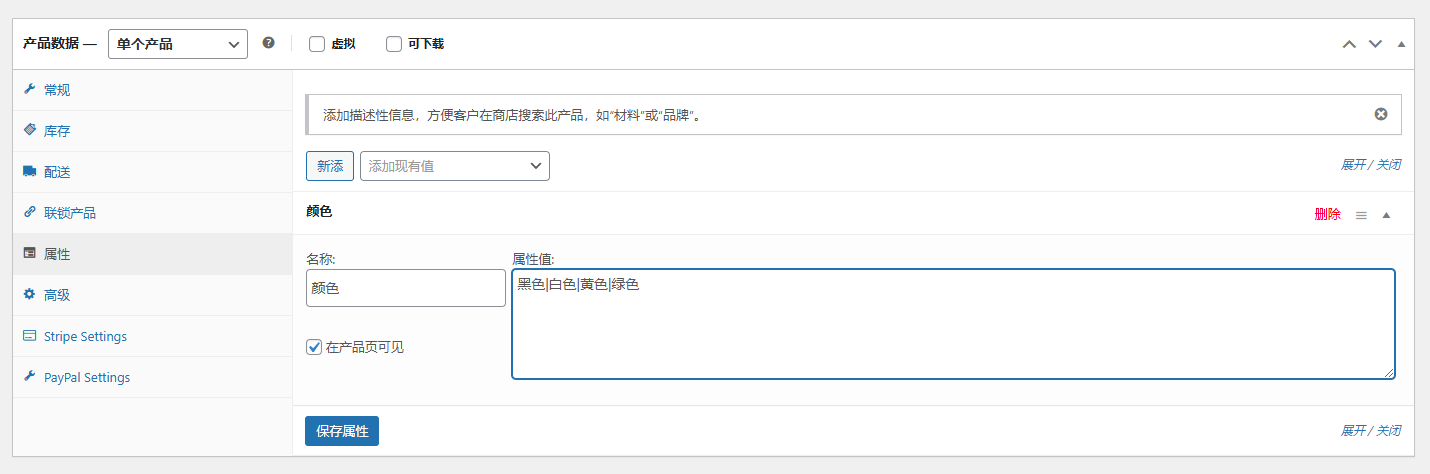Open the 高级 tab
Screen dimensions: 1430x474
[152, 295]
